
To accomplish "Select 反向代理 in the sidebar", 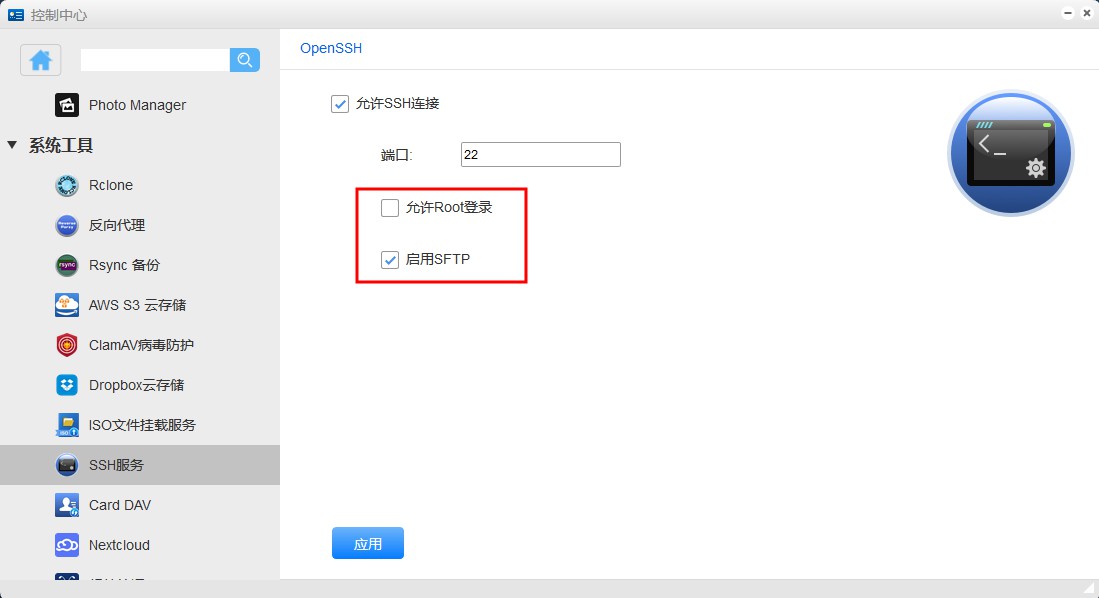I will click(x=117, y=225).
